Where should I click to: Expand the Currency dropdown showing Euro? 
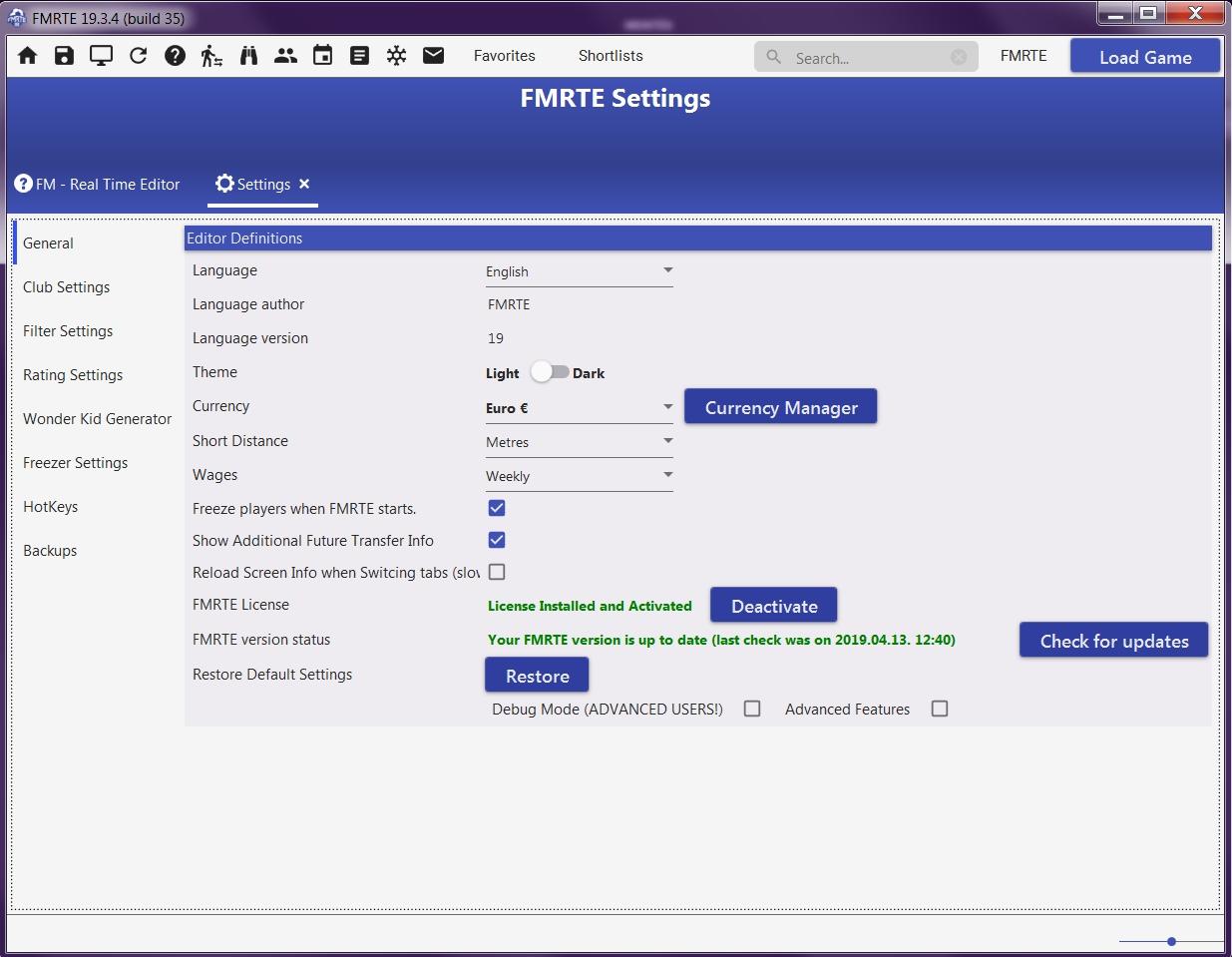click(579, 408)
